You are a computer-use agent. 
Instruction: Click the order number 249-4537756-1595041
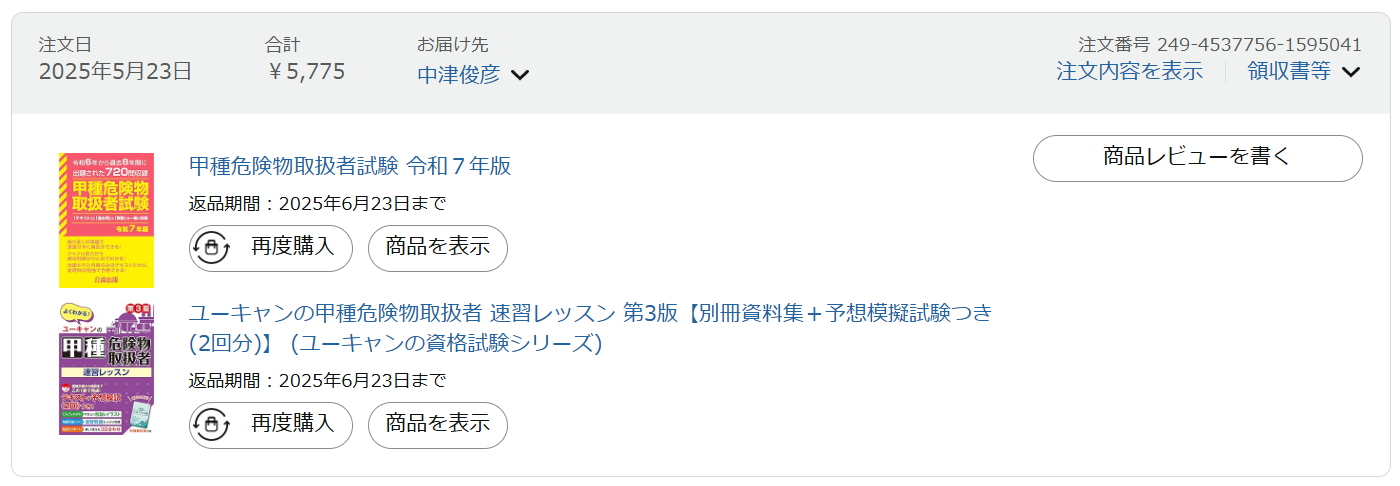(1258, 45)
